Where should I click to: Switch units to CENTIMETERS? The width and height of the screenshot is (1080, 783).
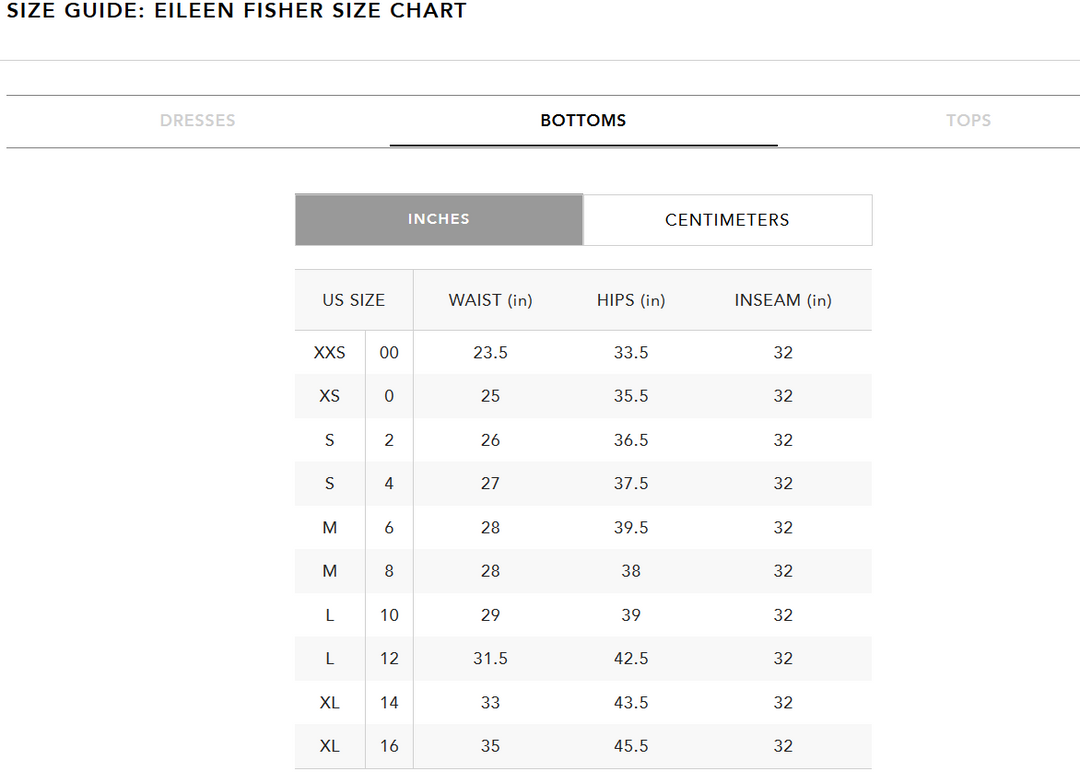(727, 219)
